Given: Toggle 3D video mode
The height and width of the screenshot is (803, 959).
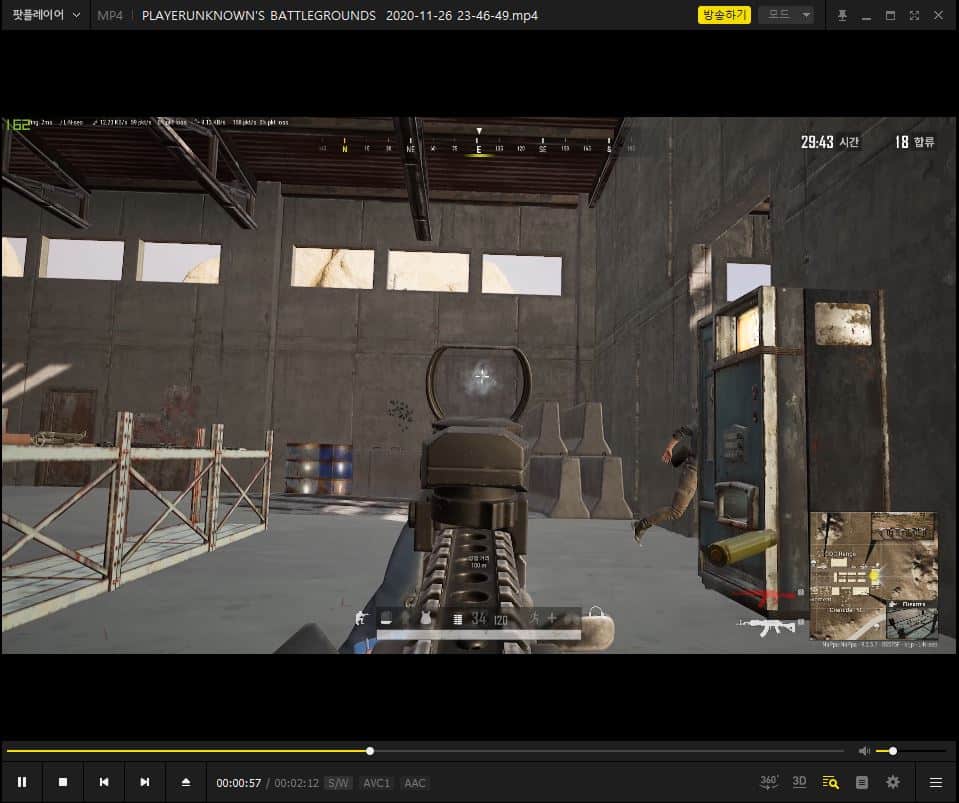Looking at the screenshot, I should [799, 782].
